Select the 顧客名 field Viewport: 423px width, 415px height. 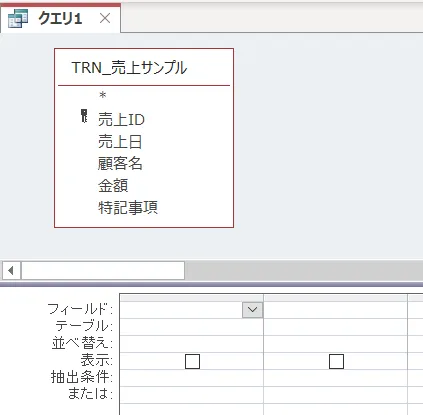tap(120, 163)
